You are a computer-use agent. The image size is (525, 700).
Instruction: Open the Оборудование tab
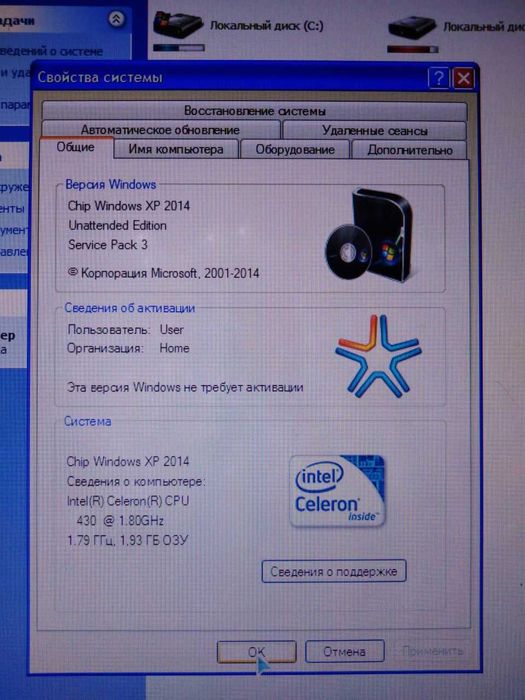pos(295,150)
